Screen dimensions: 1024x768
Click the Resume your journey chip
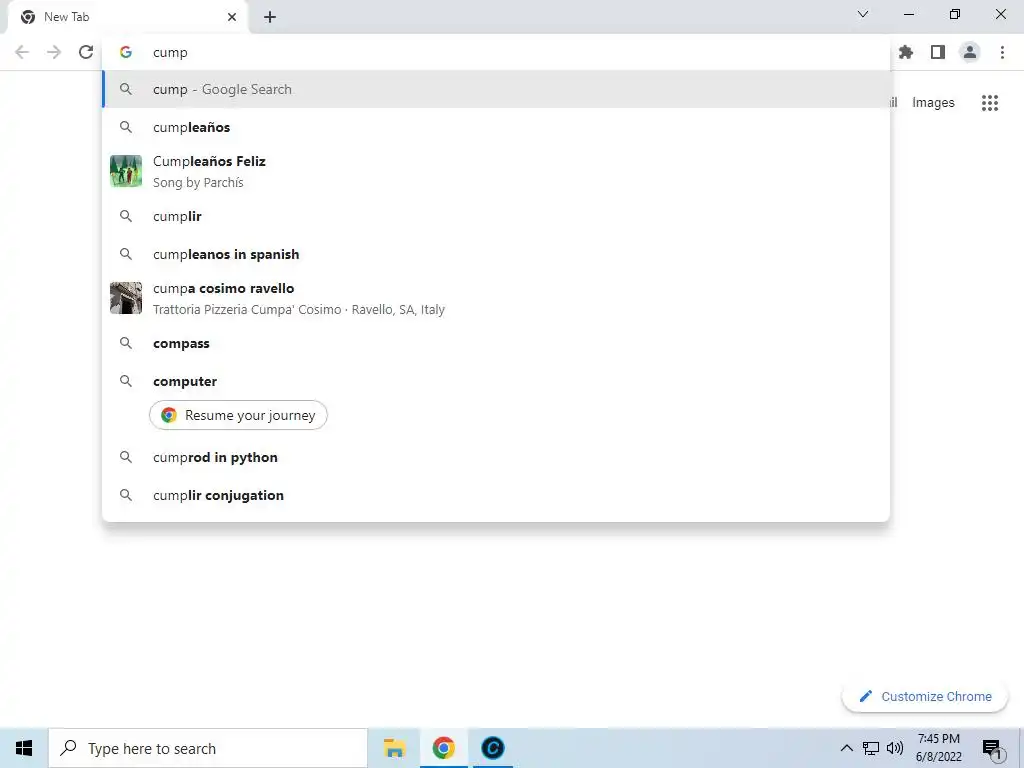(238, 415)
